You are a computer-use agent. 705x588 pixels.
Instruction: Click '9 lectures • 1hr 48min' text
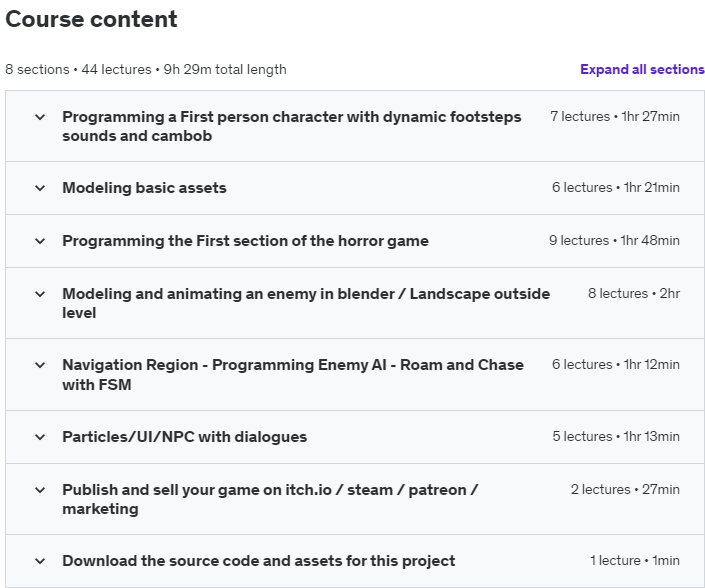tap(614, 241)
